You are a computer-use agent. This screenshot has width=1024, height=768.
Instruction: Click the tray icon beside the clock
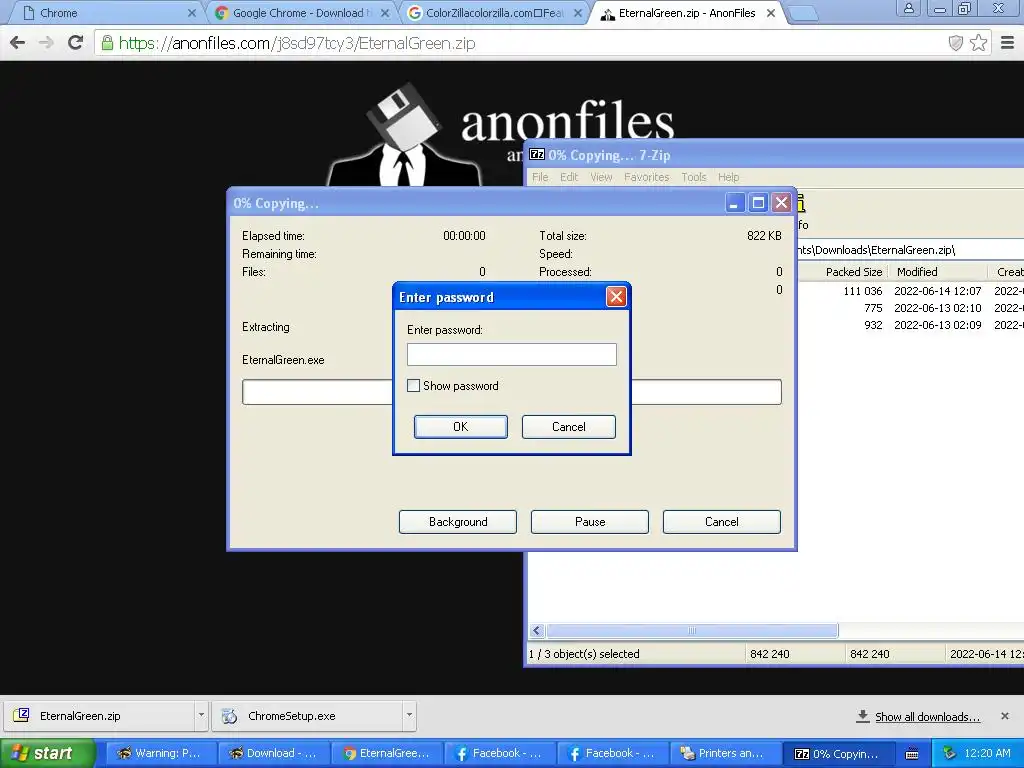pyautogui.click(x=950, y=753)
